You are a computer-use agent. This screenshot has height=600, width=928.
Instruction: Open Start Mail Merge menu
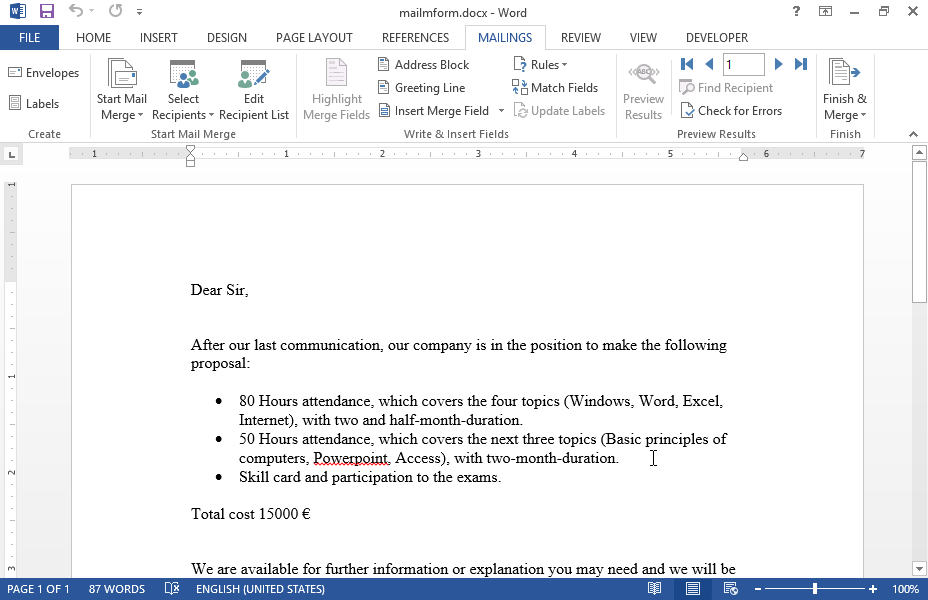[x=122, y=90]
